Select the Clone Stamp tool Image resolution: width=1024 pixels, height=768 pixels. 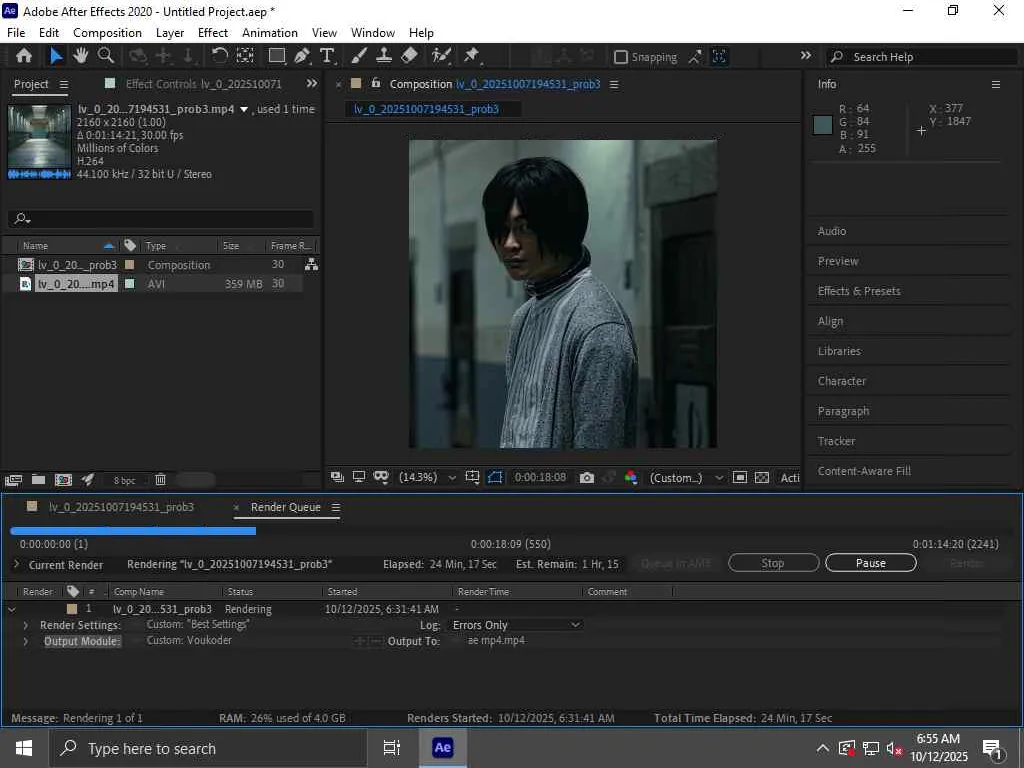tap(384, 56)
